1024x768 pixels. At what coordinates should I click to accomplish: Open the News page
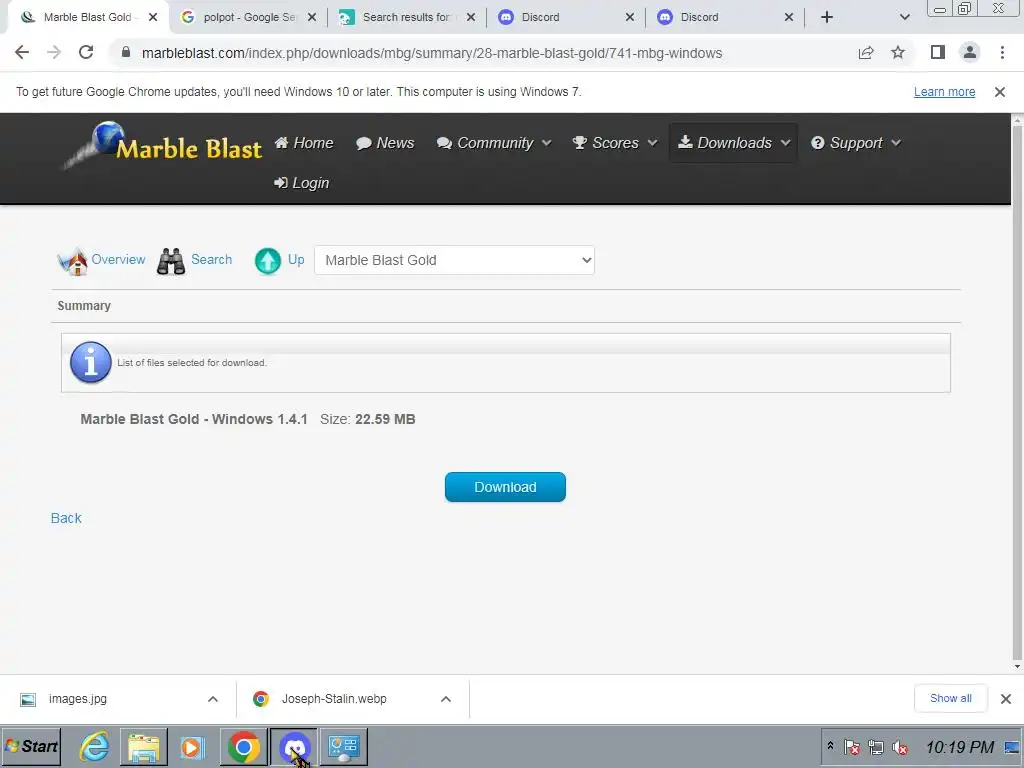[x=385, y=143]
